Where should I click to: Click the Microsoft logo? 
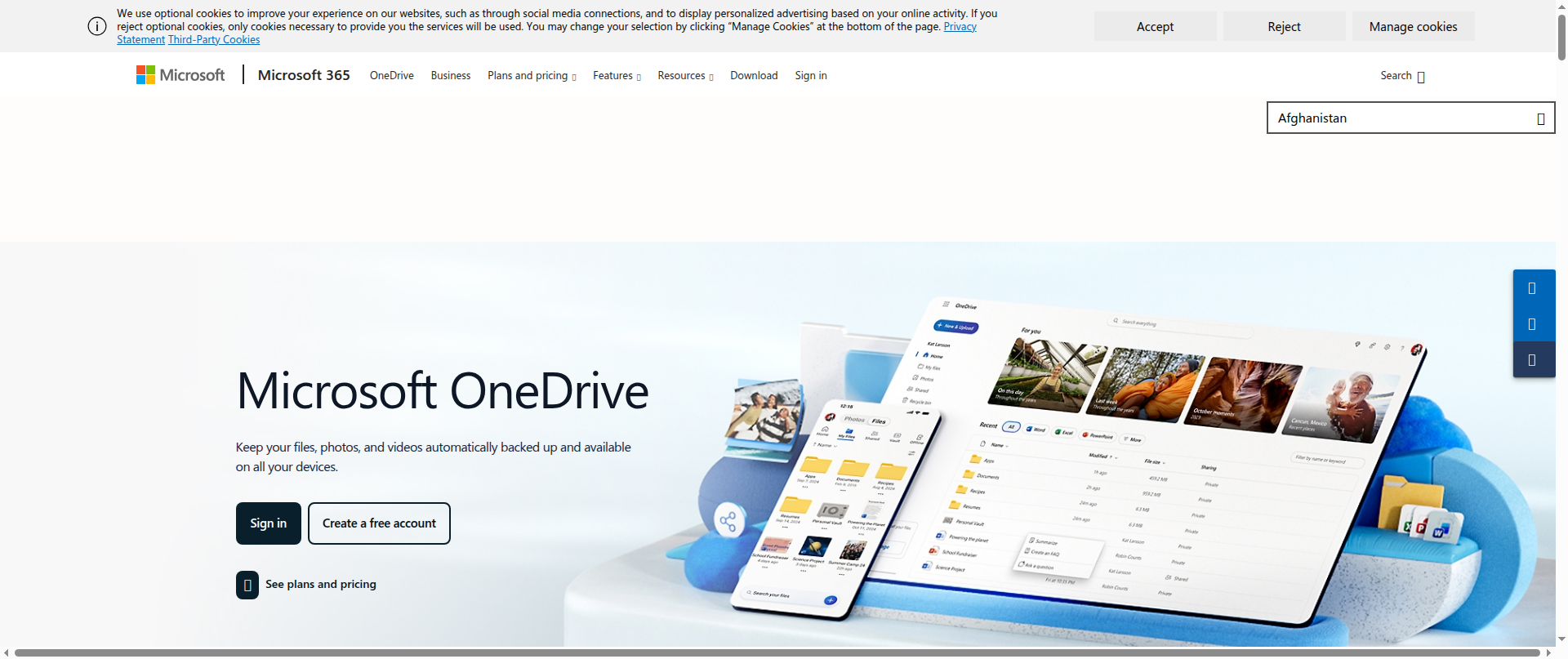(180, 75)
